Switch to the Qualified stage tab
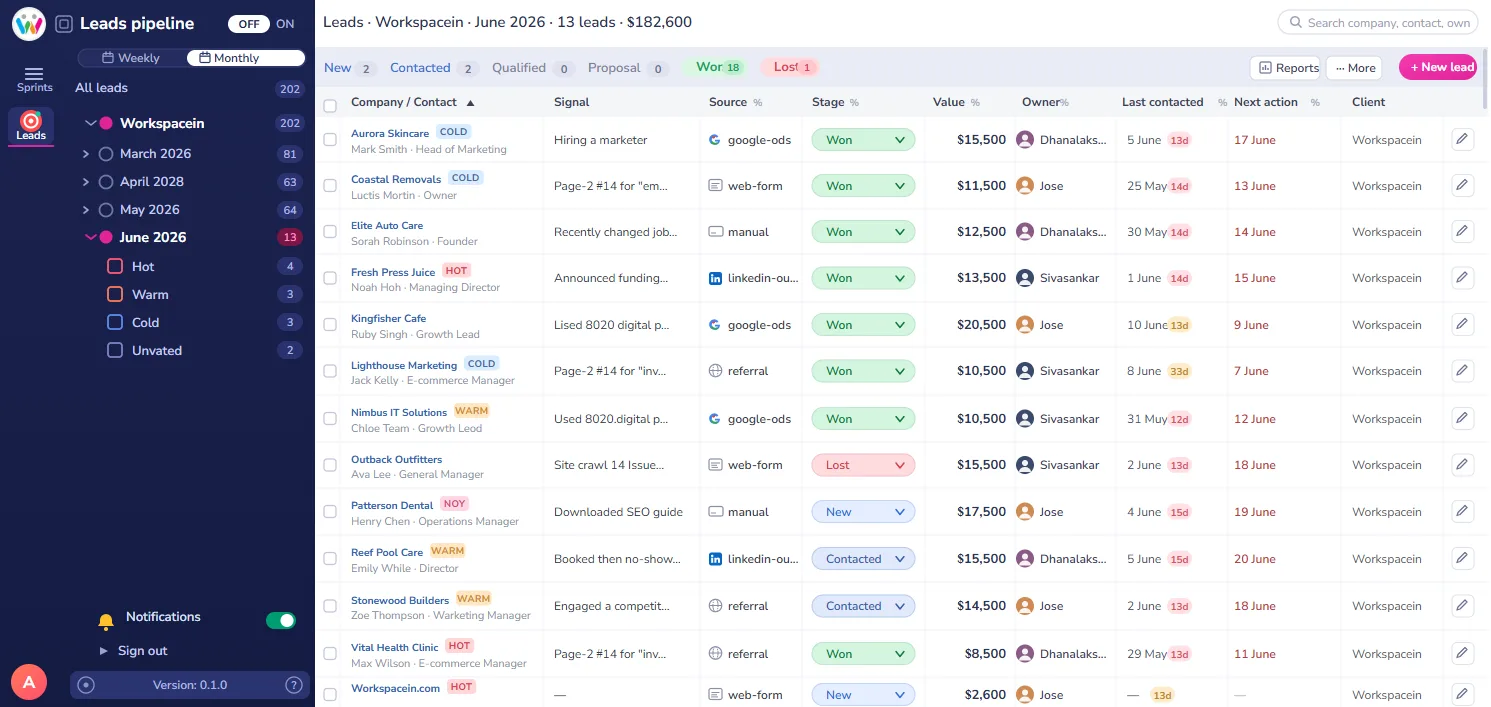 (532, 68)
